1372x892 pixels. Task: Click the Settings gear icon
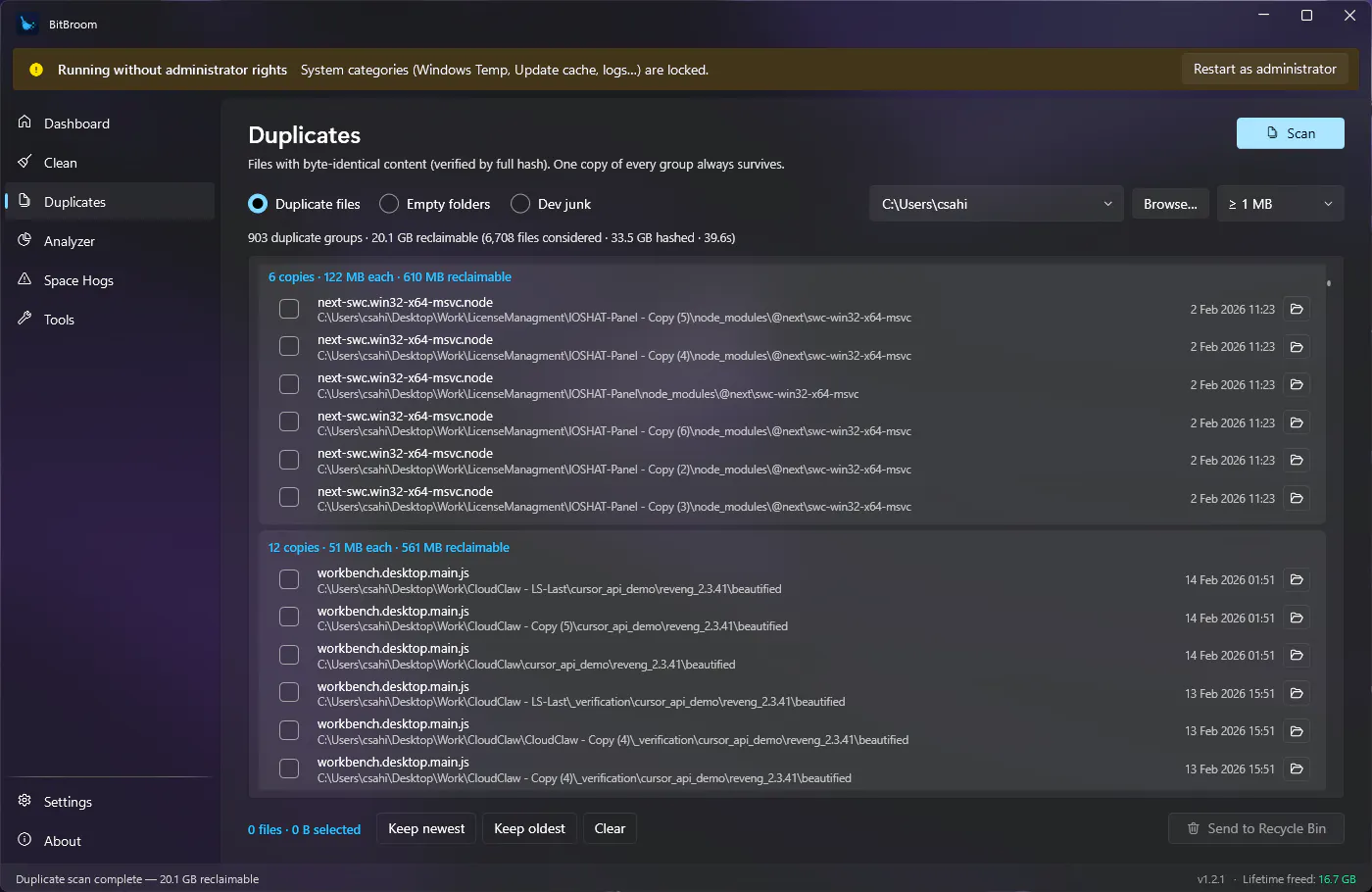coord(24,801)
